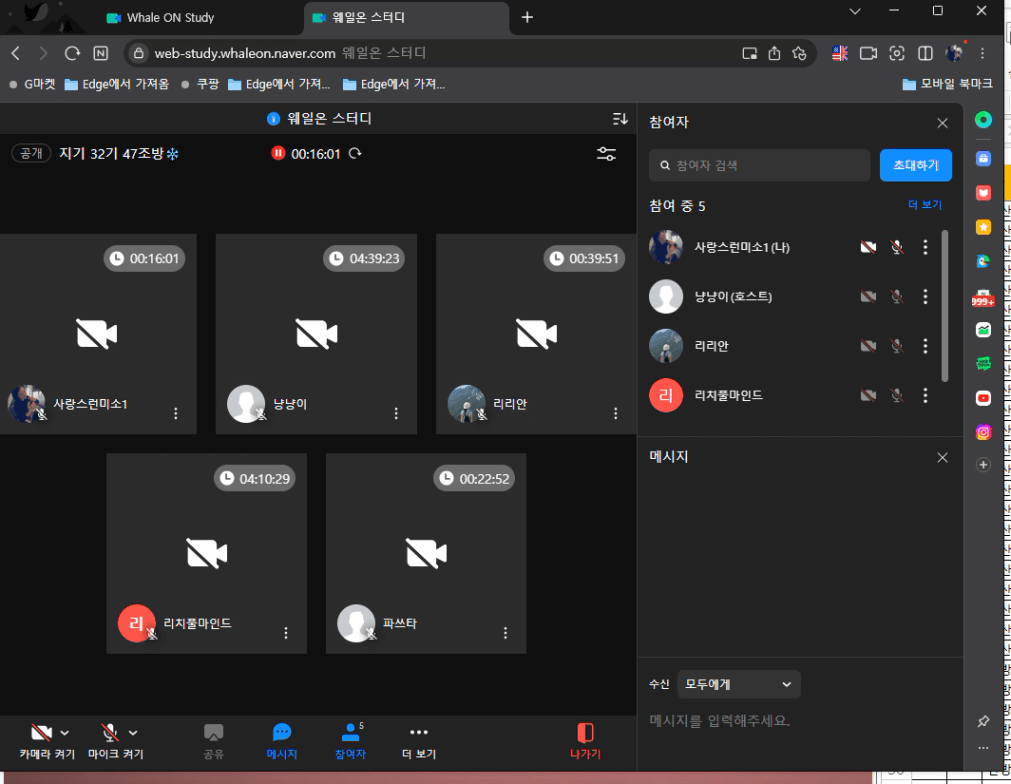
Task: Open the G마켓 bookmark
Action: 32,84
